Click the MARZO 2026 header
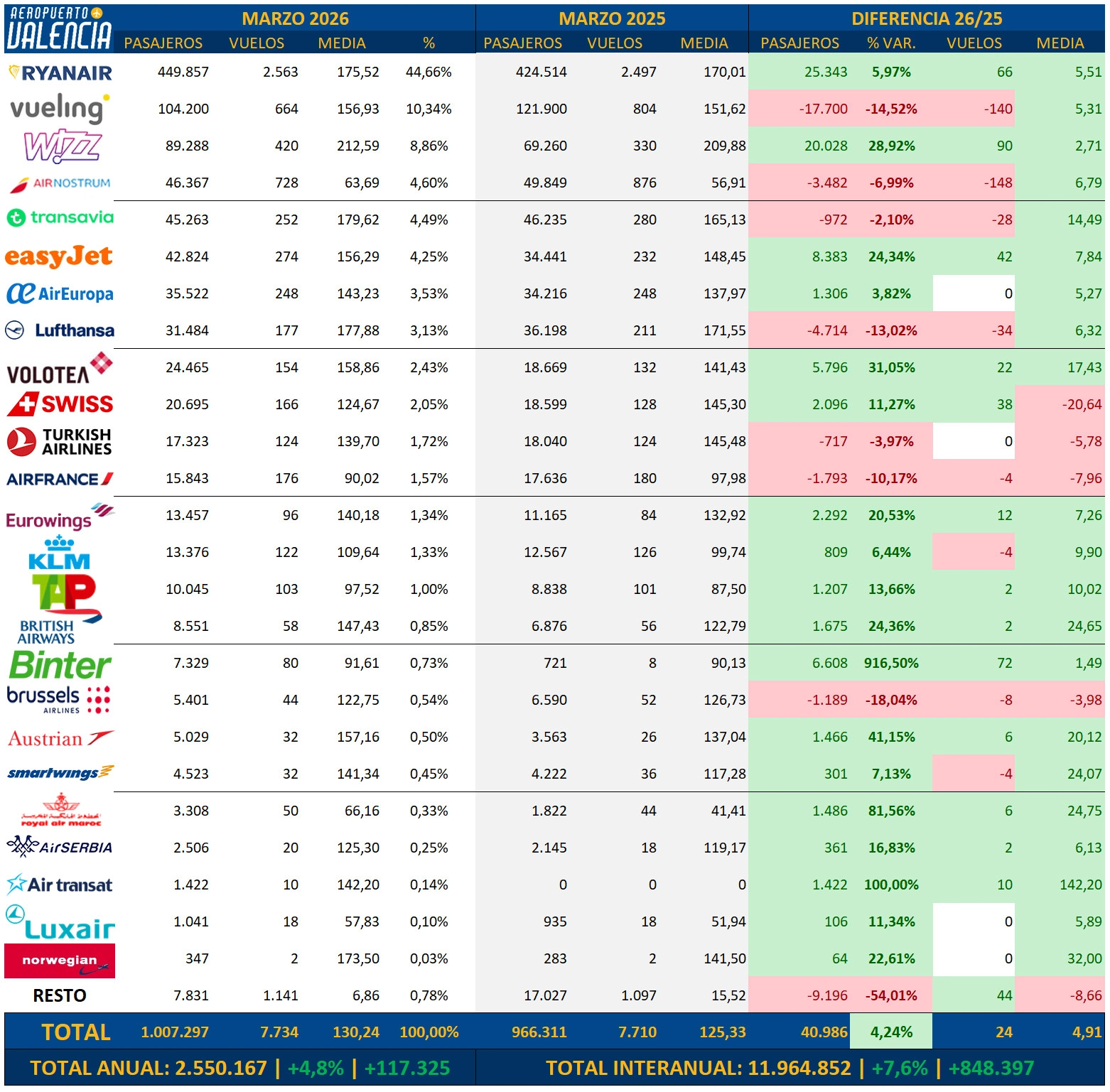 coord(296,18)
